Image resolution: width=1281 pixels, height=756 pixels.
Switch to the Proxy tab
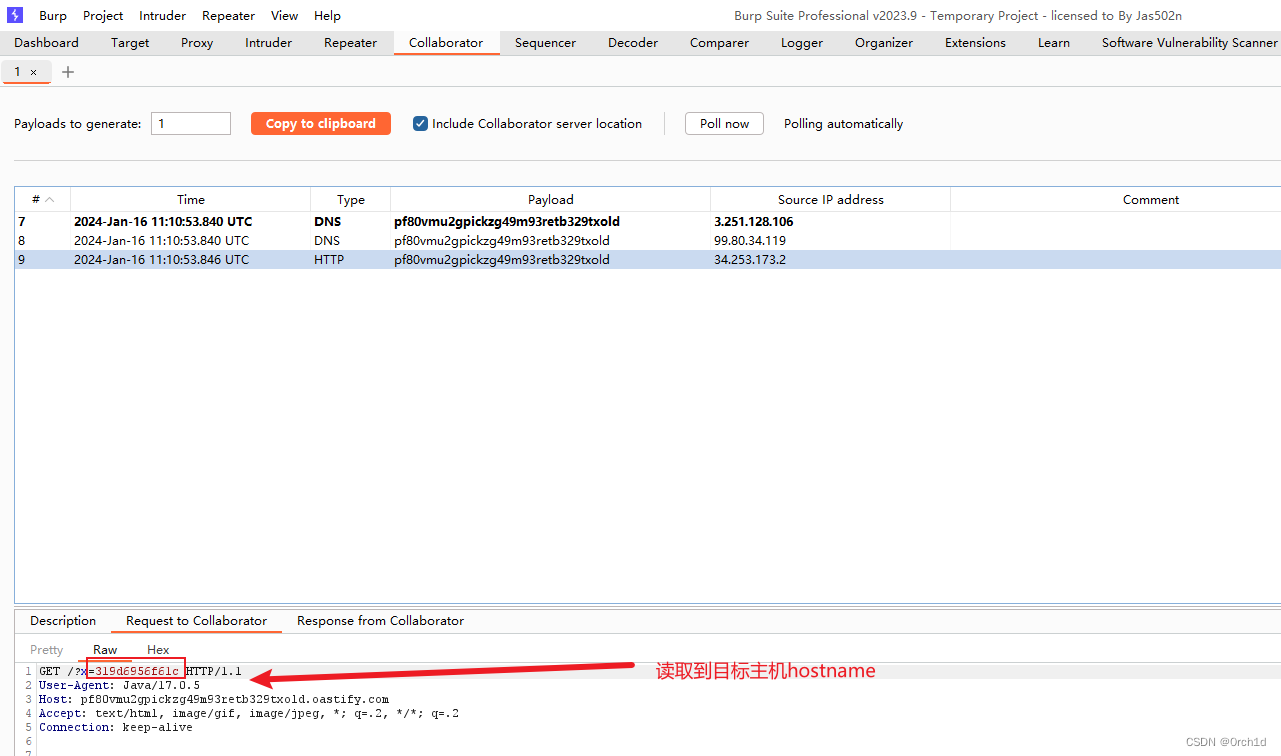(x=197, y=43)
